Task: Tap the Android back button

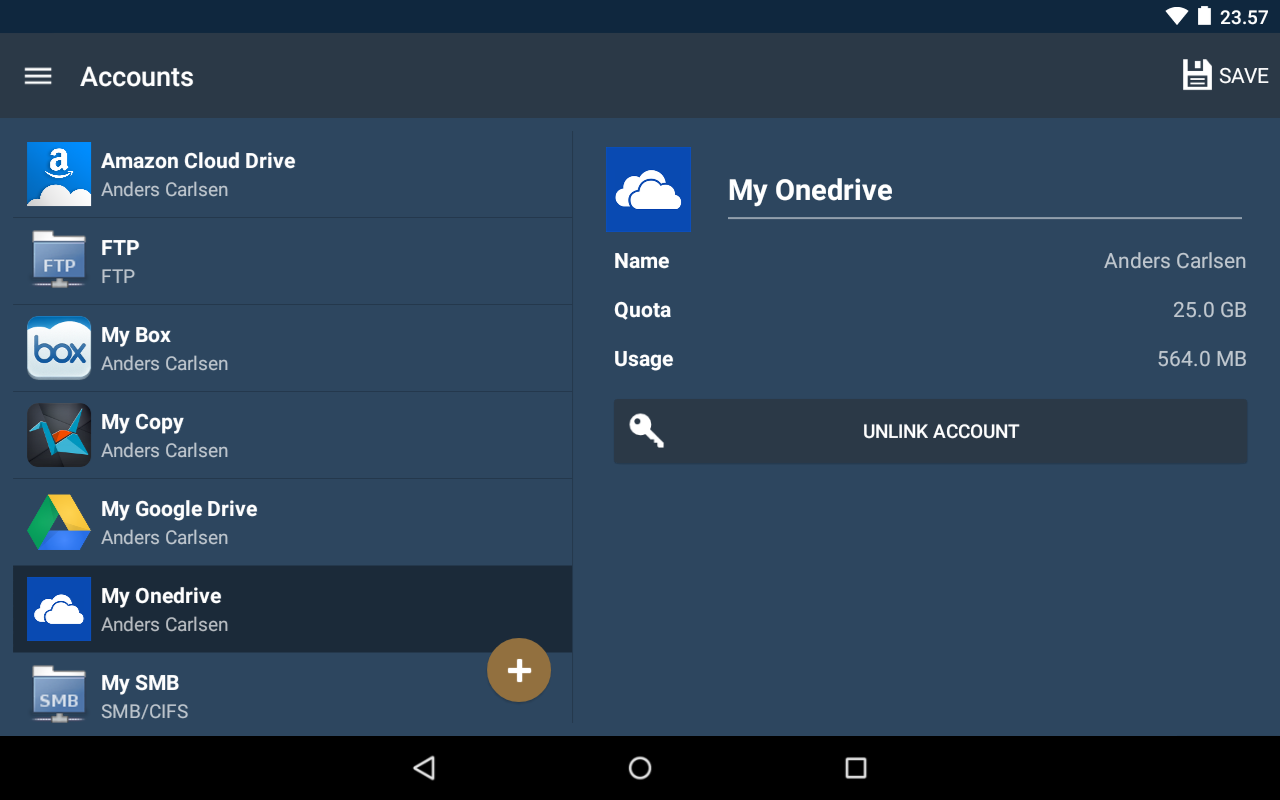Action: (424, 768)
